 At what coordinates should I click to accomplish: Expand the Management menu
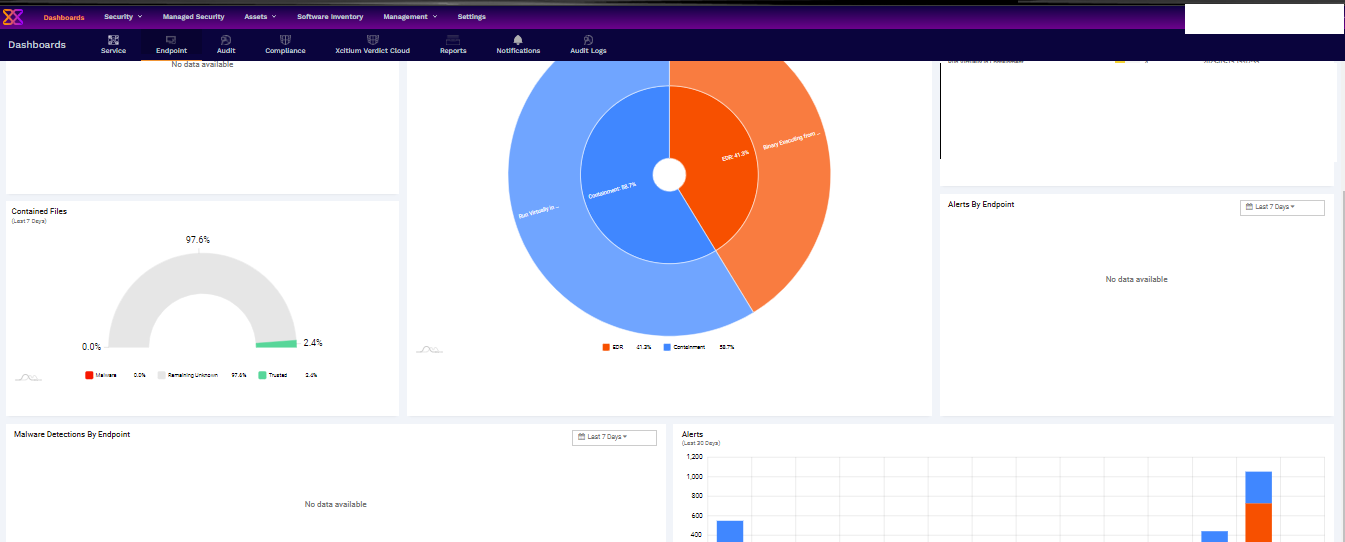410,16
